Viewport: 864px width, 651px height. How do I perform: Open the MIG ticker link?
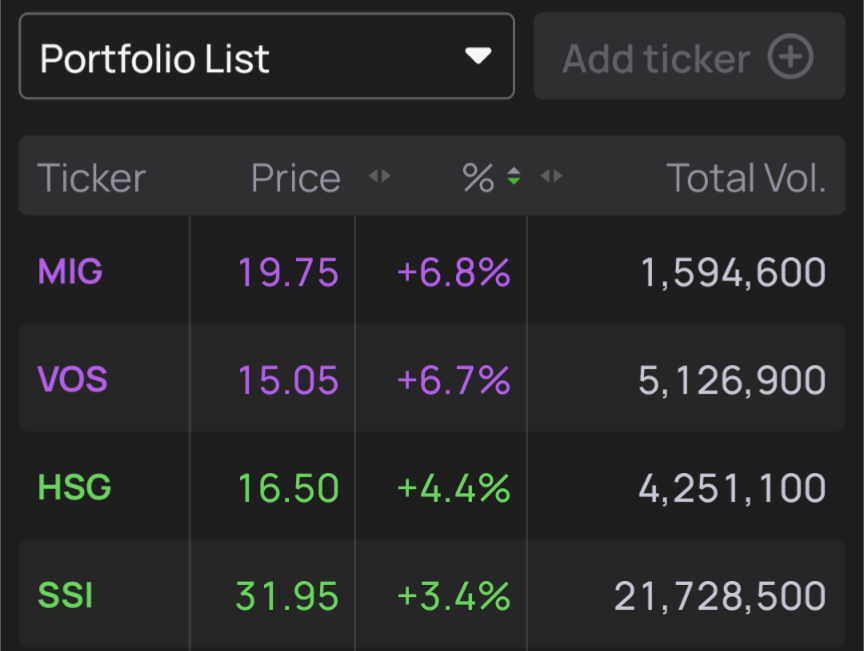[70, 271]
